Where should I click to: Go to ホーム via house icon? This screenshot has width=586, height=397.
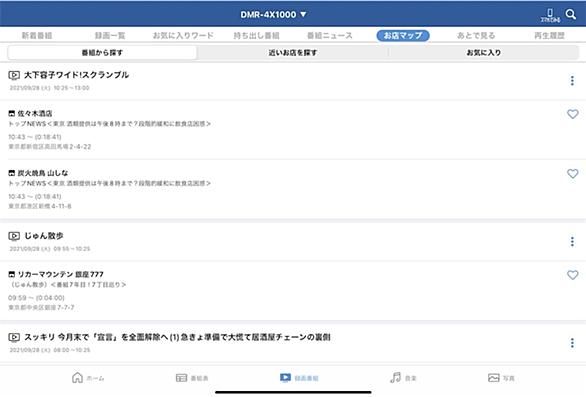(77, 378)
